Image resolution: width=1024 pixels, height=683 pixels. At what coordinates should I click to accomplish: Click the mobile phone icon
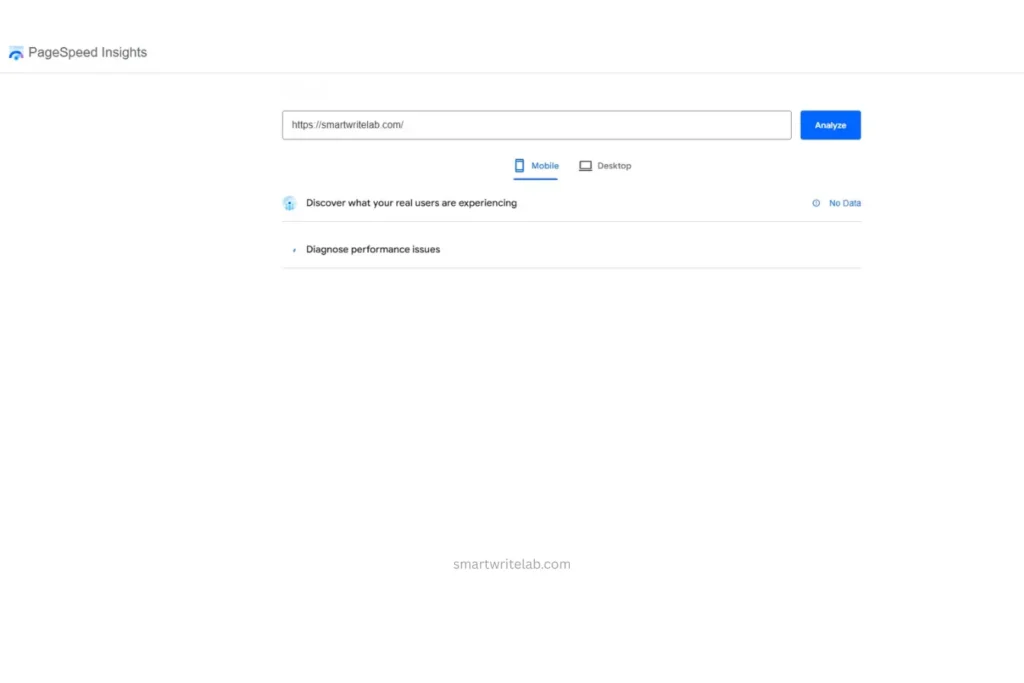[x=519, y=166]
